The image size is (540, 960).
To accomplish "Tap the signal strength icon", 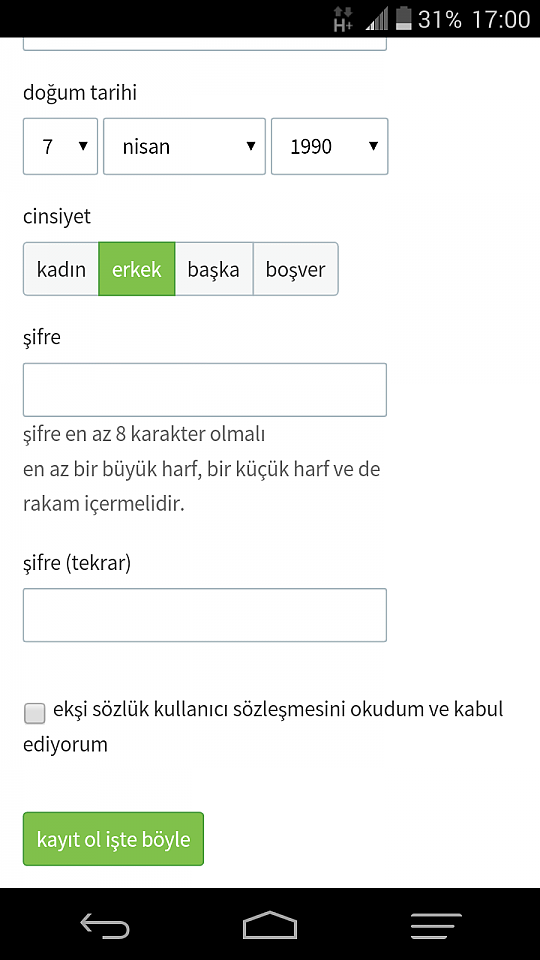I will coord(377,19).
